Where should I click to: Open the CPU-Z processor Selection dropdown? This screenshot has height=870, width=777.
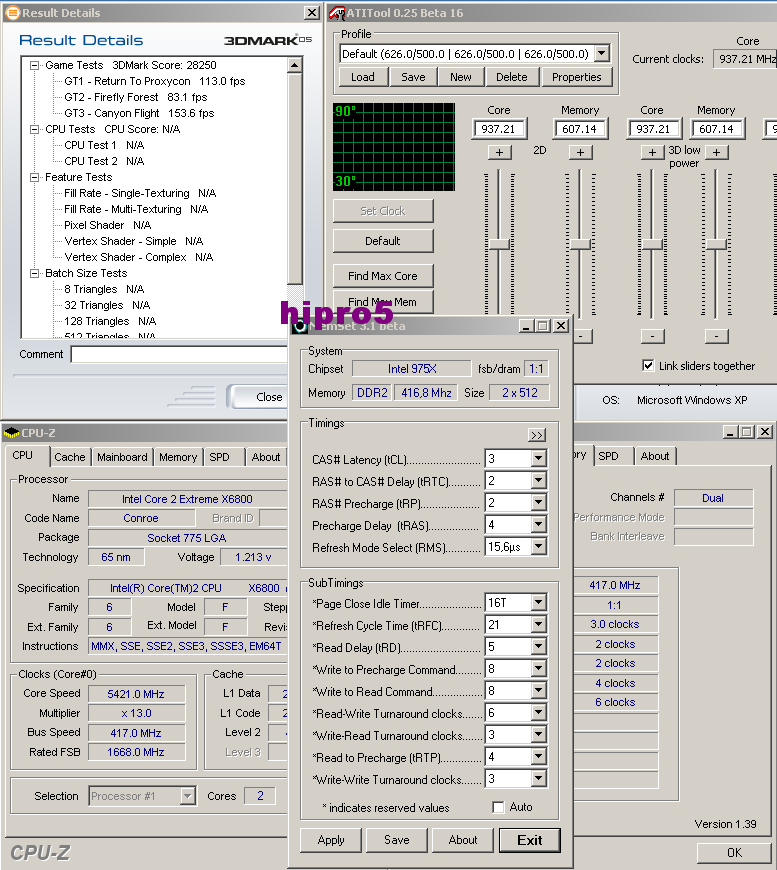tap(188, 796)
